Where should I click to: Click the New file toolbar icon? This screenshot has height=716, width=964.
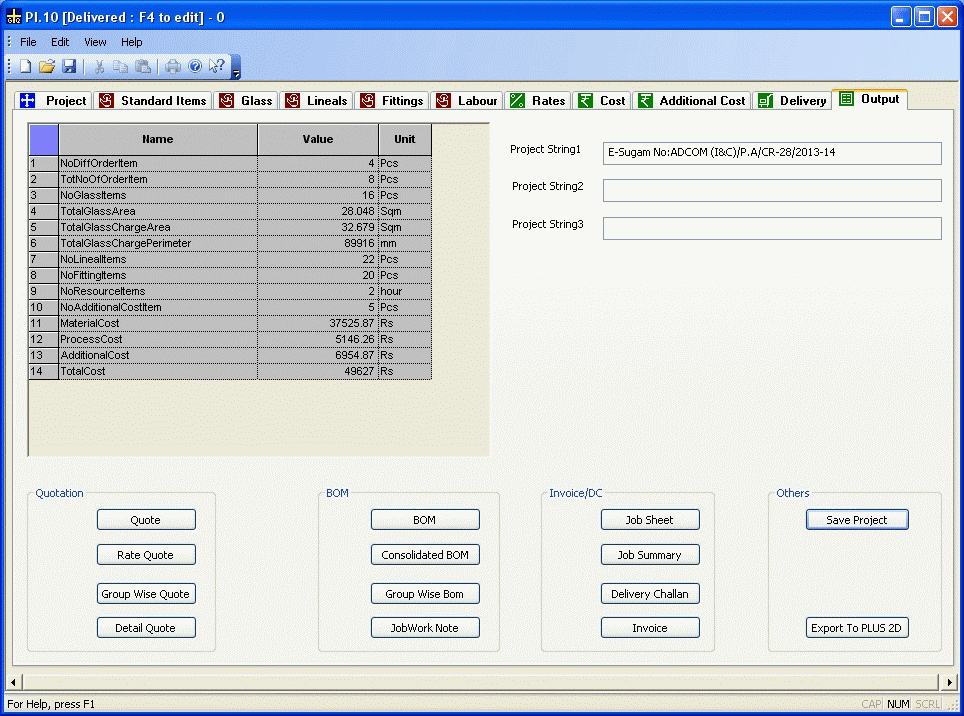(x=25, y=67)
